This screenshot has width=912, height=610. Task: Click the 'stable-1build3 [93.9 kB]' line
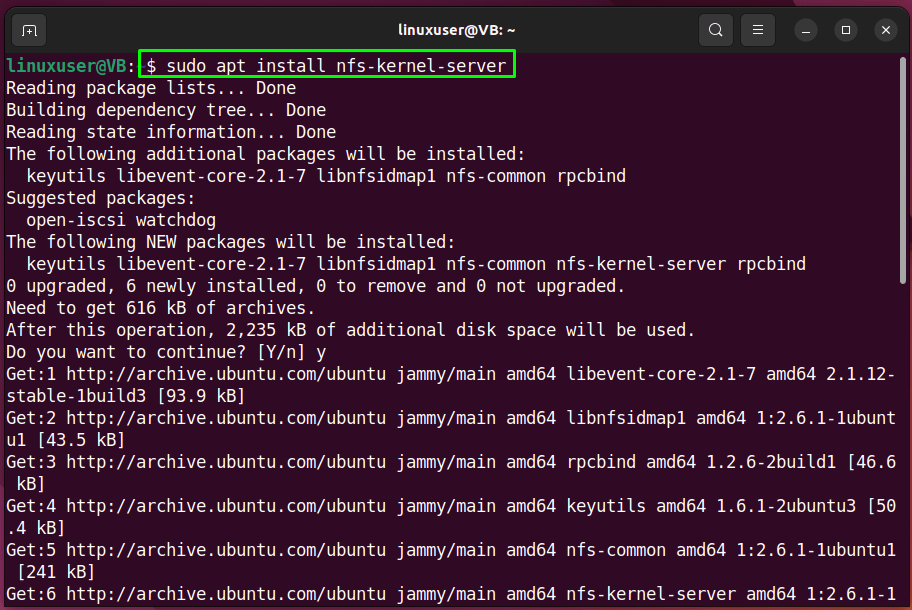coord(126,396)
